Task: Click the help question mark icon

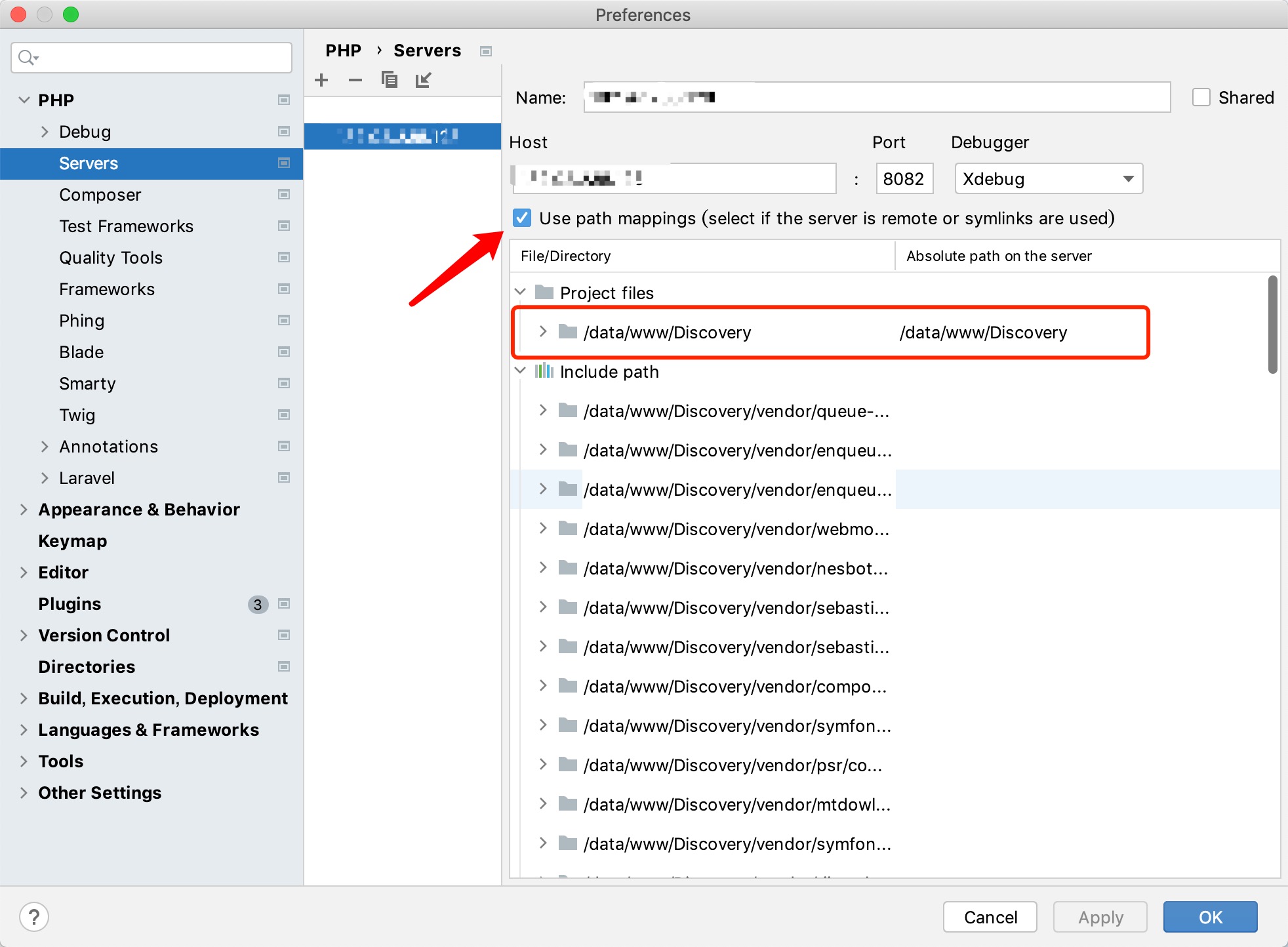Action: click(34, 916)
